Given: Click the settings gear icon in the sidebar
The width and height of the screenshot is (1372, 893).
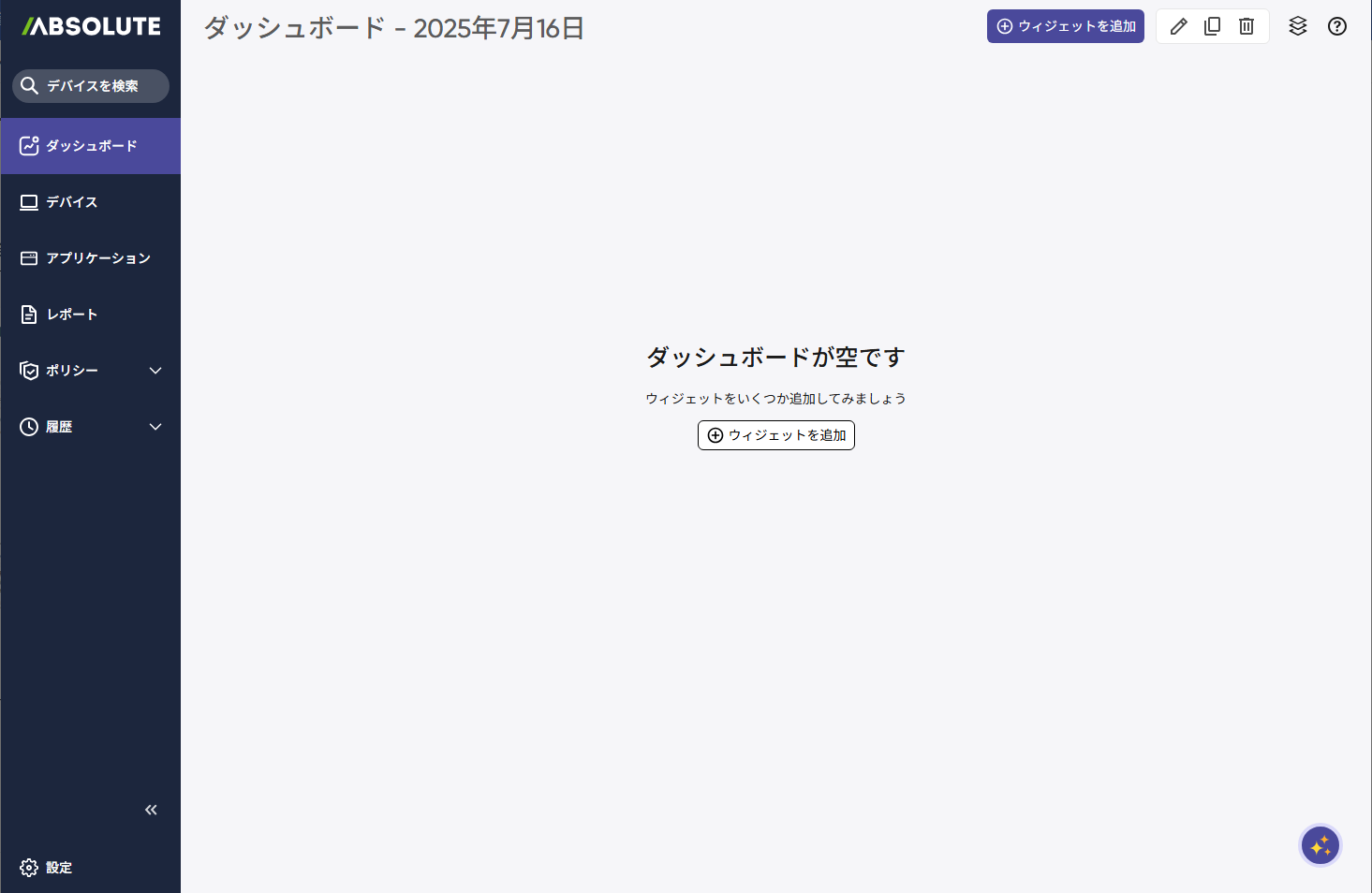Looking at the screenshot, I should (x=29, y=868).
